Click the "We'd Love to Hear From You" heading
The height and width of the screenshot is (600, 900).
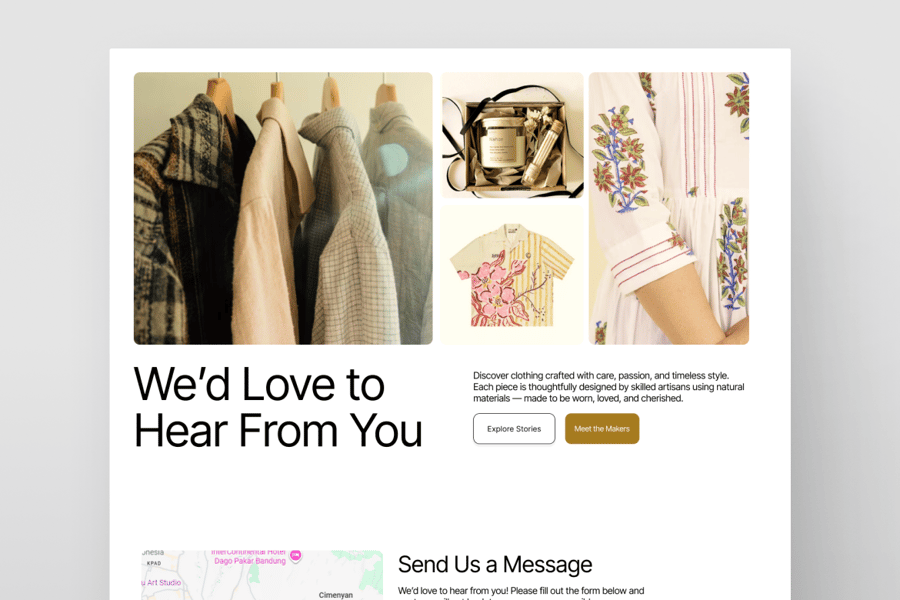[x=278, y=407]
